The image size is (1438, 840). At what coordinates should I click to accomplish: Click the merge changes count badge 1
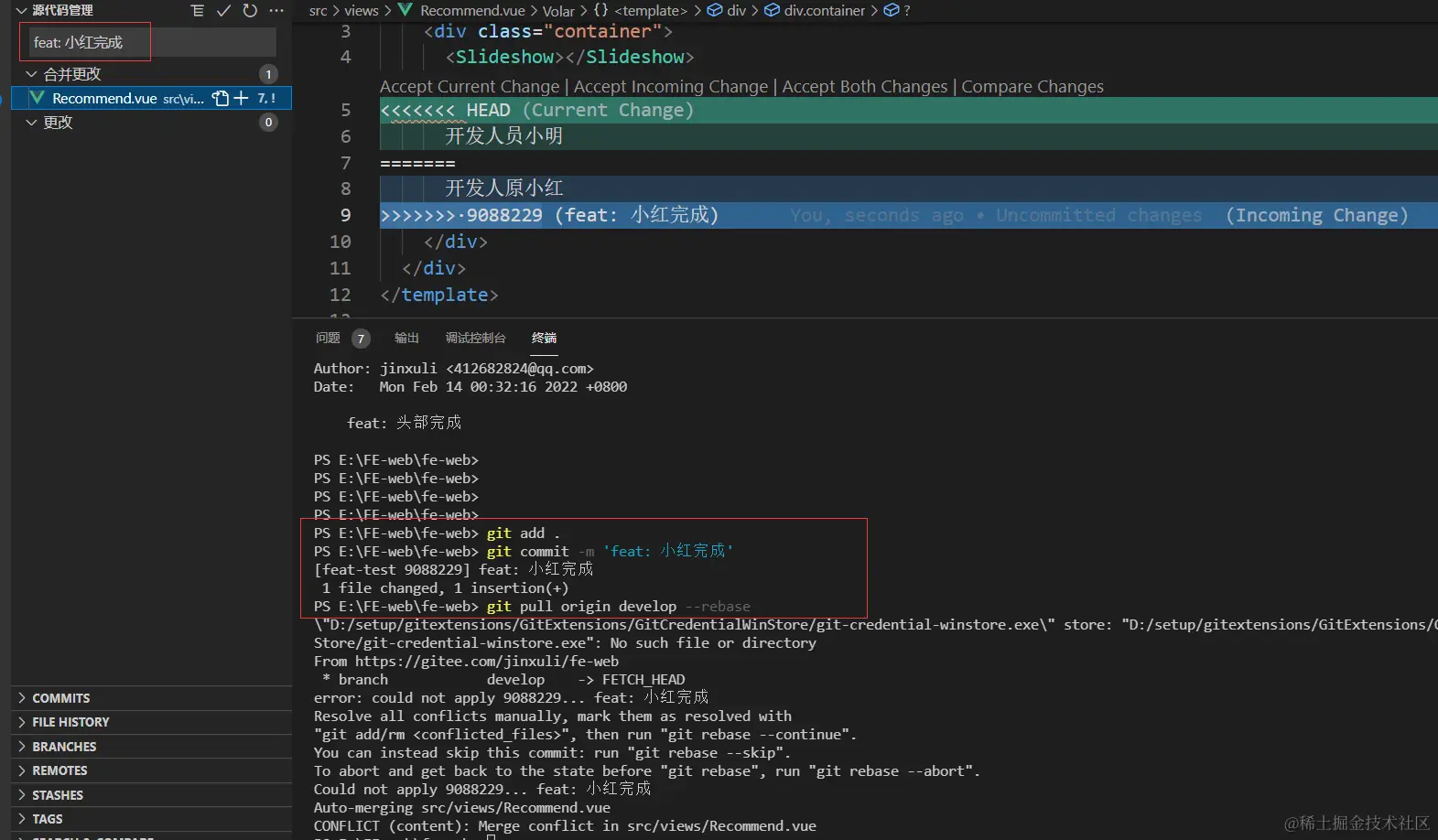[x=268, y=74]
